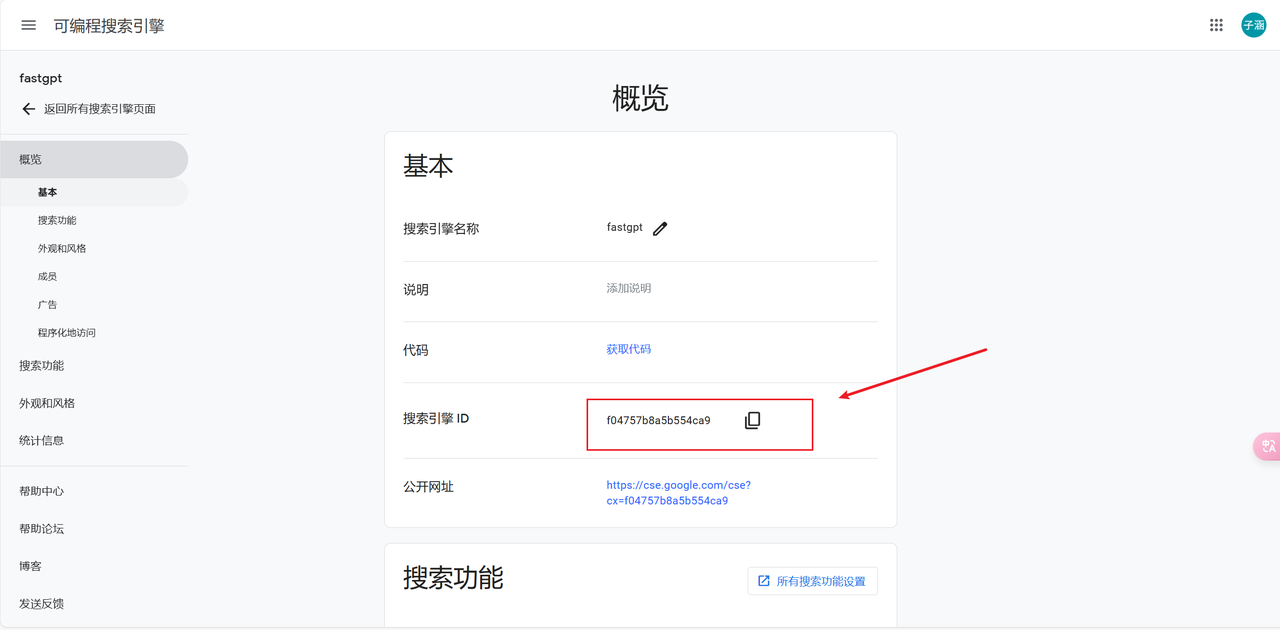Click the back arrow to all search engines
This screenshot has width=1280, height=630.
[28, 109]
